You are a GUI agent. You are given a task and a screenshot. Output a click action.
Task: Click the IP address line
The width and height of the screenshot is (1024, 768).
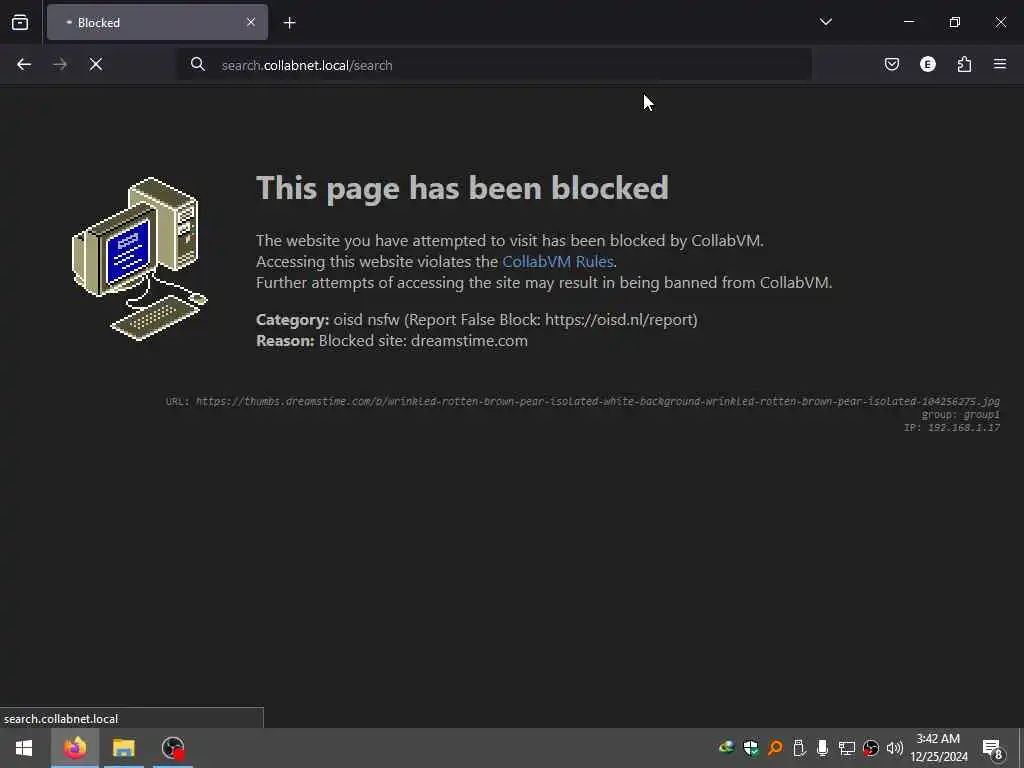952,427
